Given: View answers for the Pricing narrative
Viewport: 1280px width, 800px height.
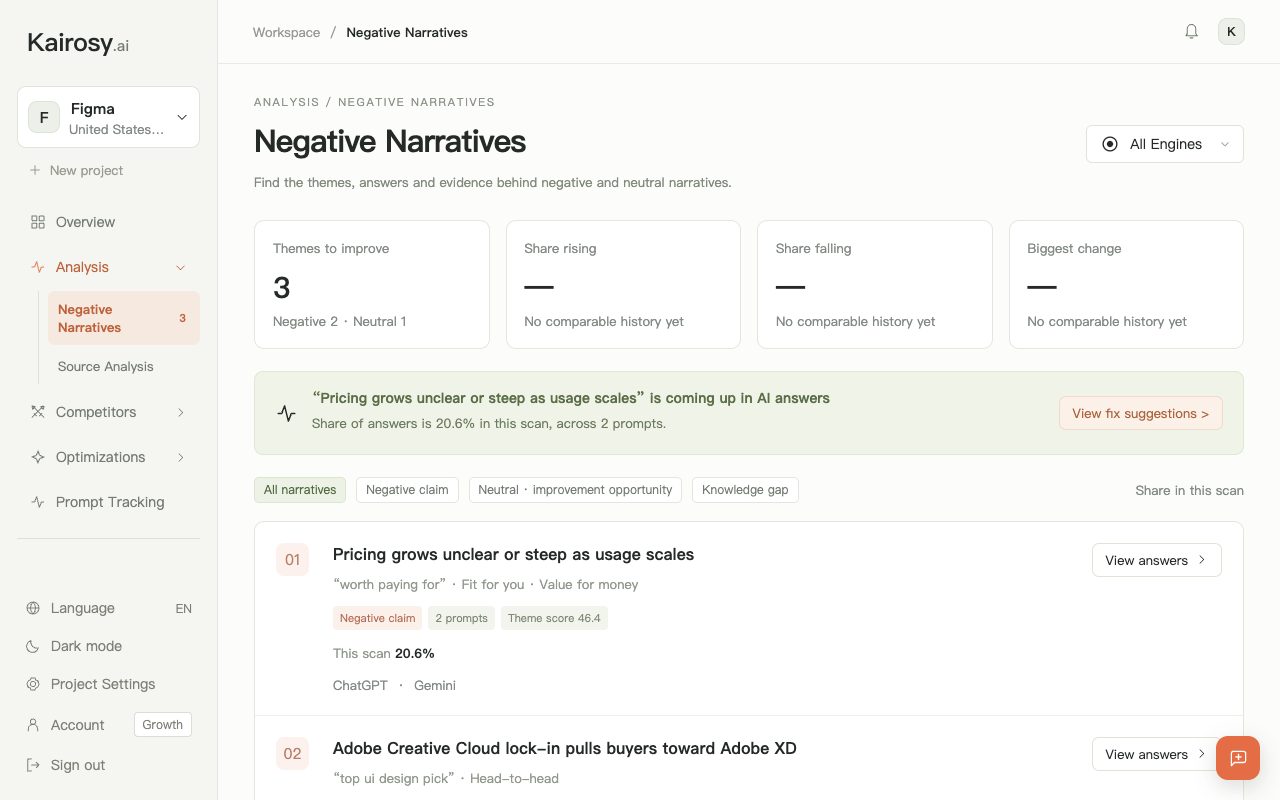Looking at the screenshot, I should pyautogui.click(x=1156, y=560).
